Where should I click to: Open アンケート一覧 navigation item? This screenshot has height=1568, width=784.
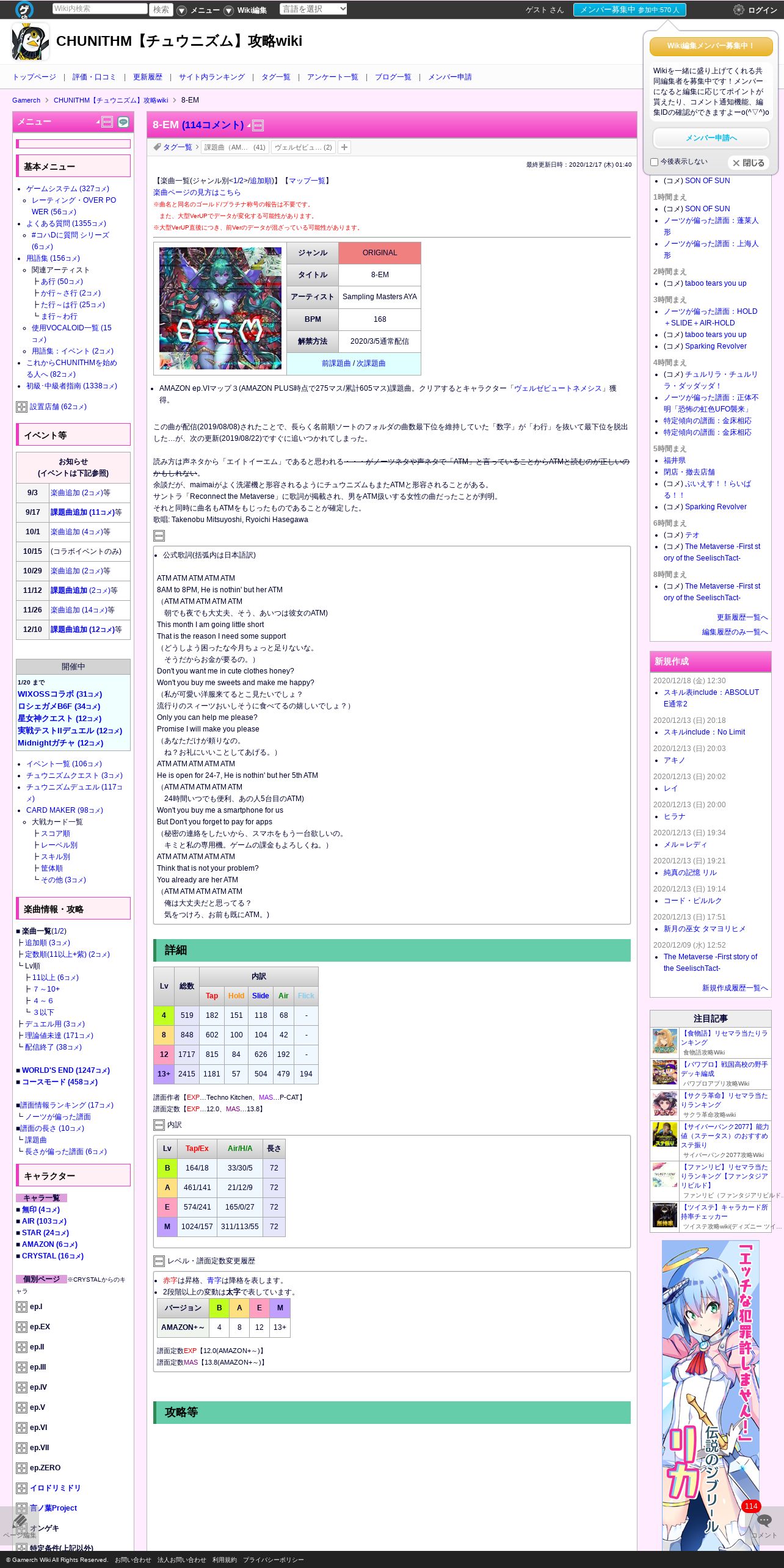pos(333,77)
